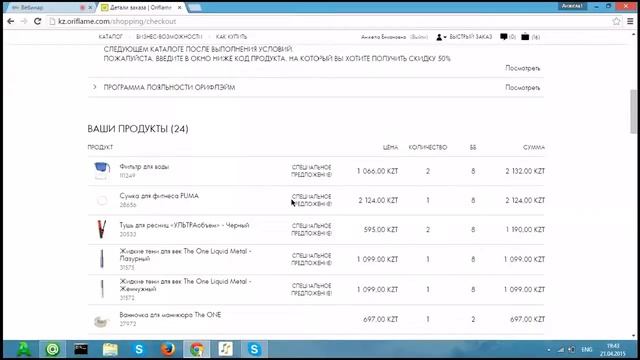This screenshot has height=360, width=640.
Task: Click the Сумма column header
Action: 534,147
